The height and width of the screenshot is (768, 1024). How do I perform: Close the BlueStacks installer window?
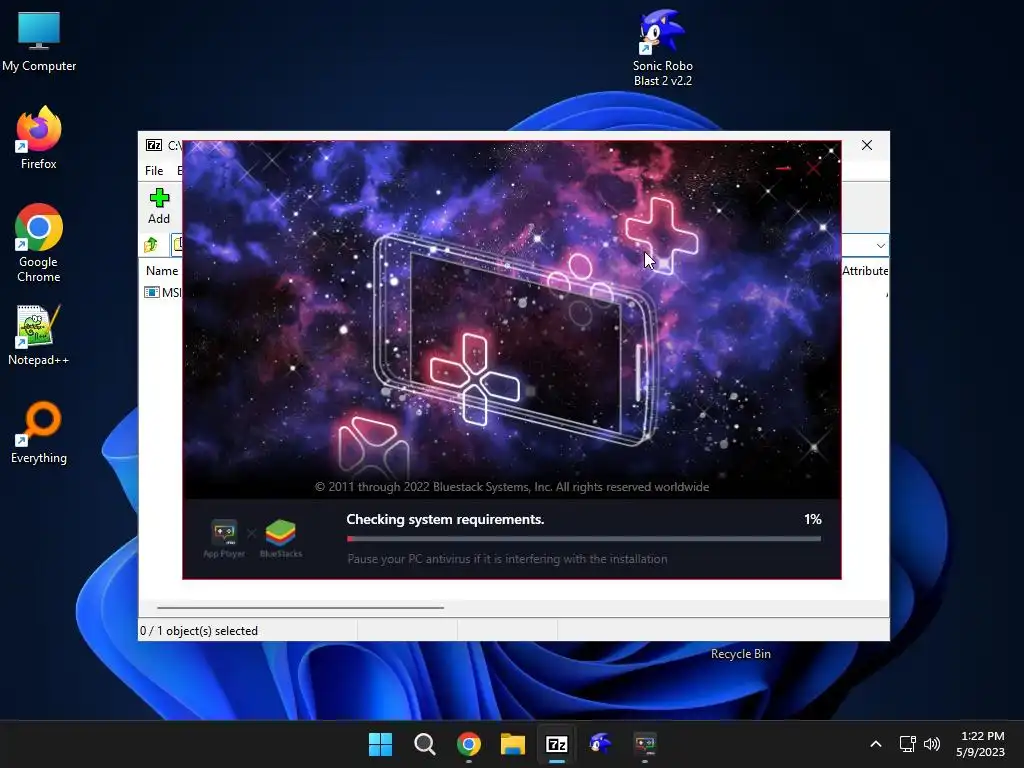(x=814, y=168)
